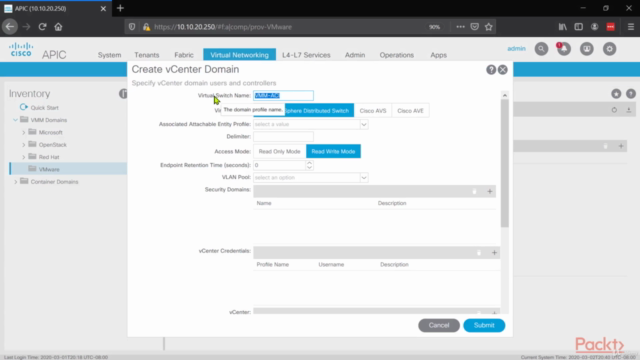Open the user profile icon in header

(587, 49)
